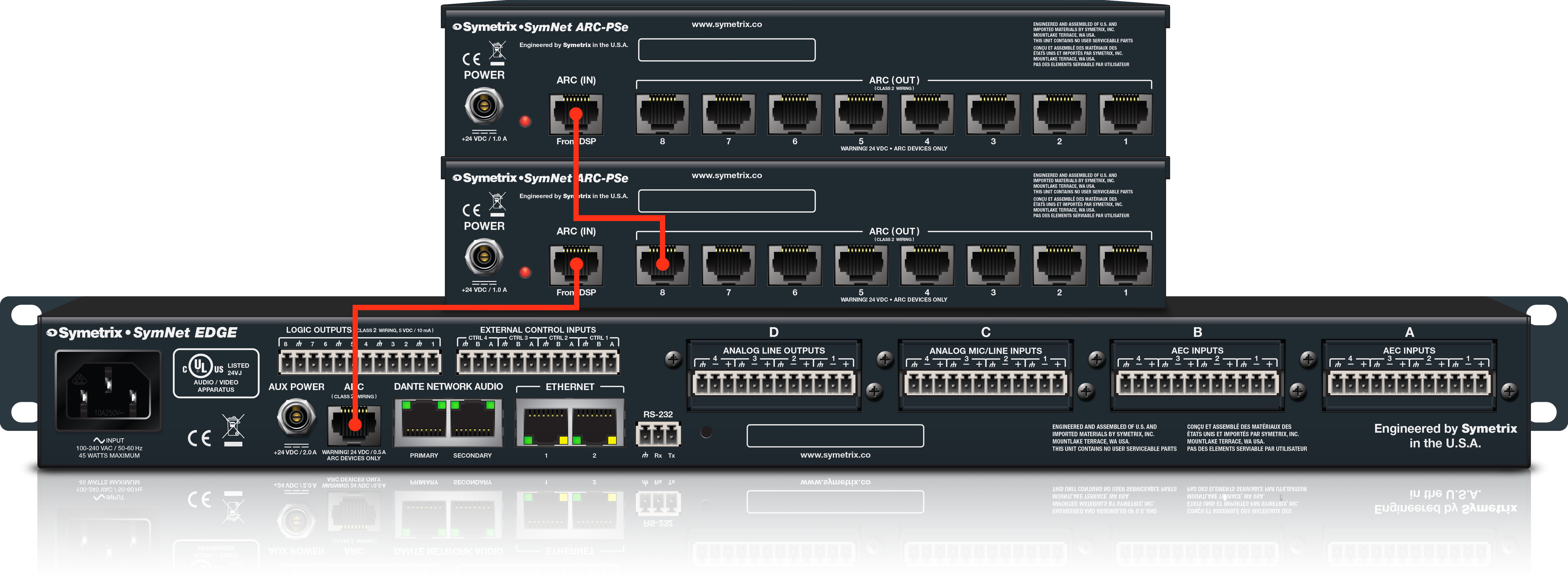Click ARC OUT port 5 on the lower ARC-PSe
This screenshot has height=577, width=1568.
coord(861,265)
